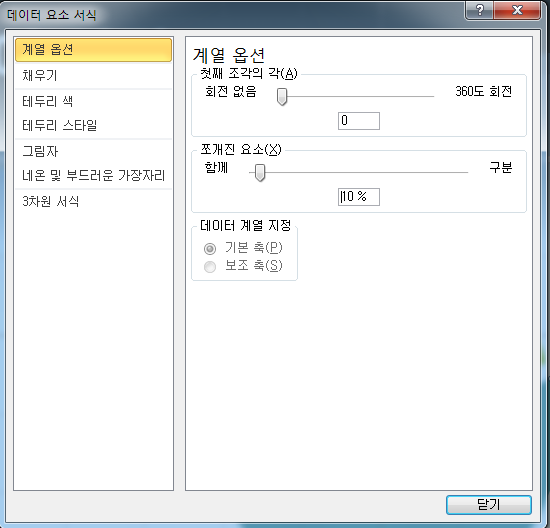Select the 3차원 서식 category
Viewport: 550px width, 528px height.
(93, 201)
